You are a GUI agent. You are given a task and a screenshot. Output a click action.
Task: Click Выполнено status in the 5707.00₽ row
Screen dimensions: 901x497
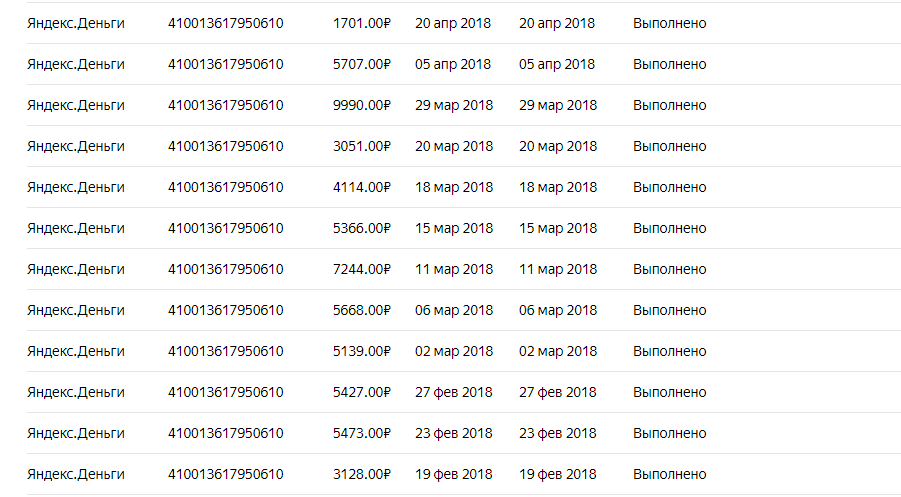[669, 64]
